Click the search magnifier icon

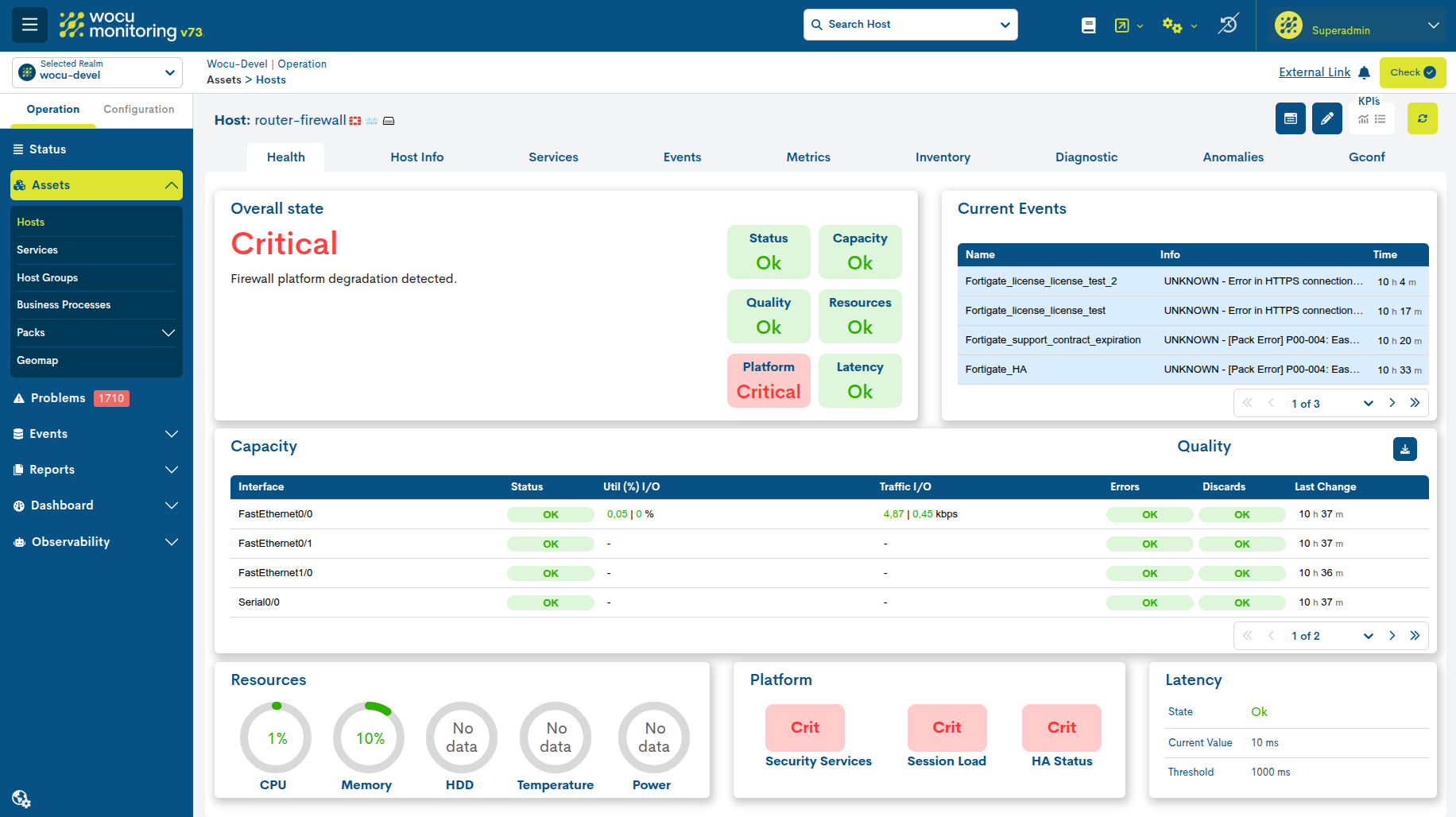816,25
